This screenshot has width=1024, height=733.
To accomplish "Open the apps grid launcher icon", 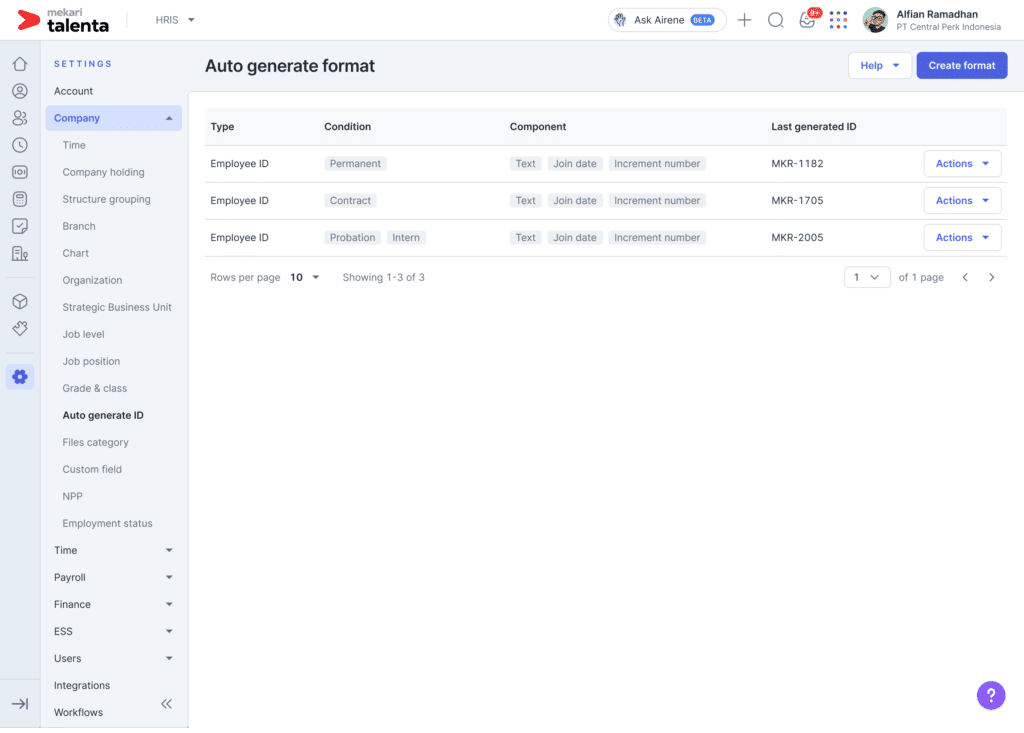I will (x=838, y=20).
